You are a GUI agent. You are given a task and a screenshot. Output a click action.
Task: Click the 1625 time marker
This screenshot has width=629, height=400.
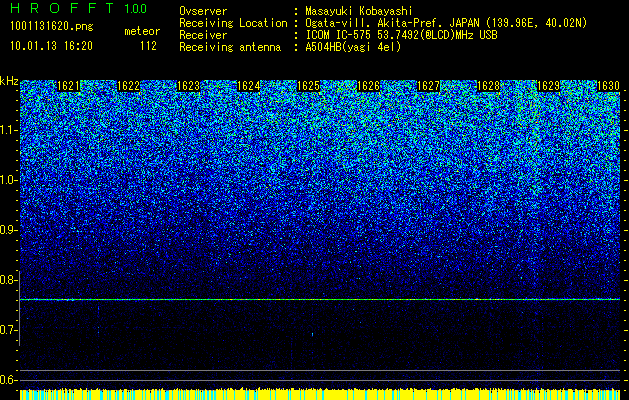[x=308, y=86]
